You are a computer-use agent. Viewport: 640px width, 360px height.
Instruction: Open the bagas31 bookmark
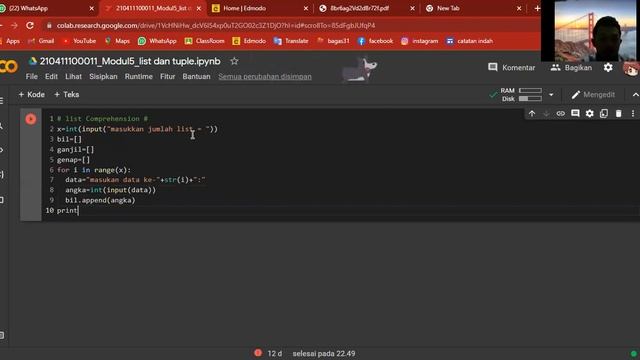coord(333,41)
